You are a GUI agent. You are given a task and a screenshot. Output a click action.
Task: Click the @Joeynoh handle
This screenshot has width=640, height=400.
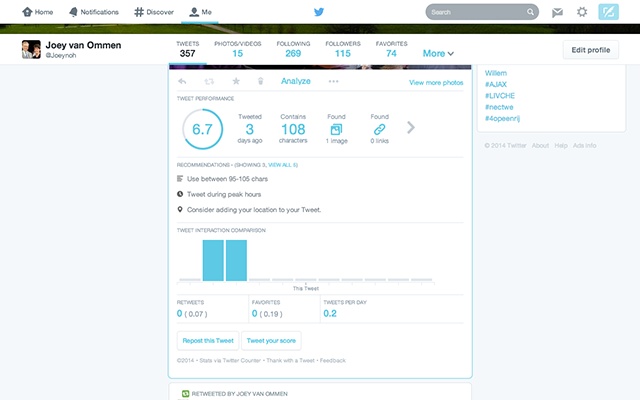61,55
